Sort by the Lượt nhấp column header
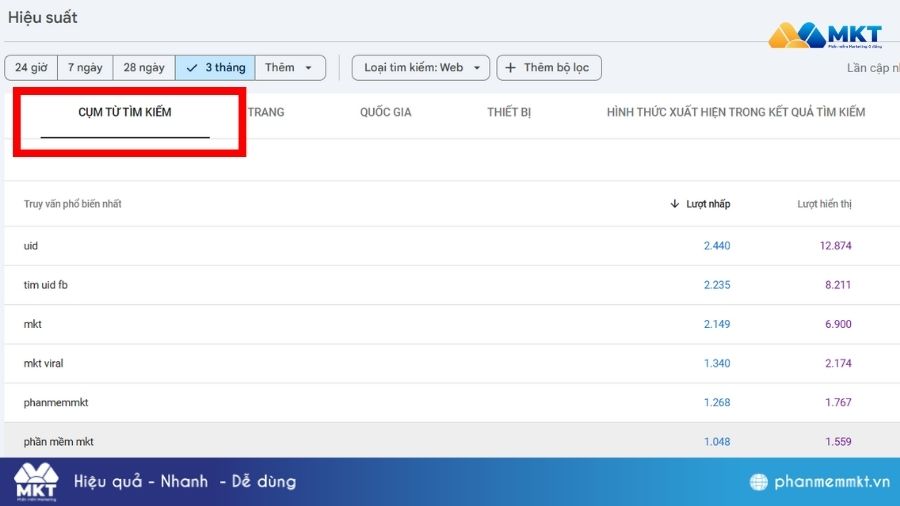This screenshot has height=506, width=900. point(708,204)
